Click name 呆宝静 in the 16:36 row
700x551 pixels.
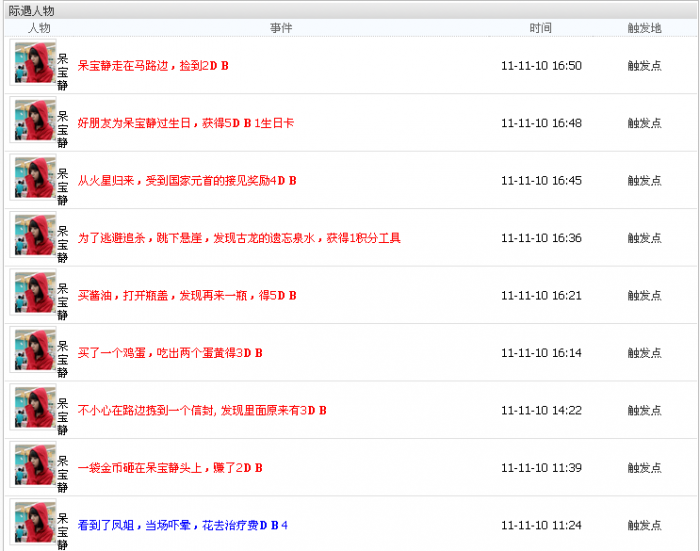(x=62, y=244)
